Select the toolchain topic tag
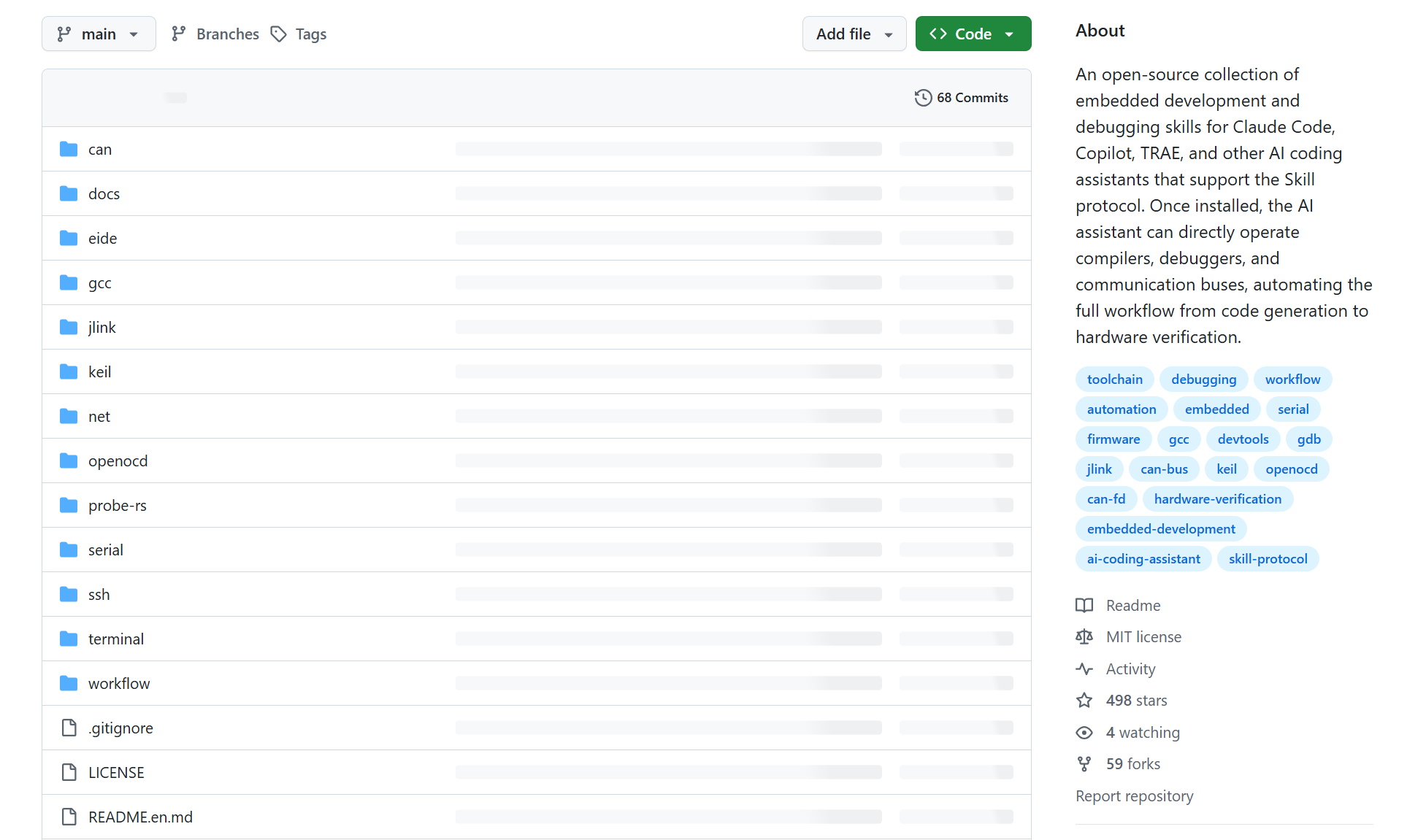The width and height of the screenshot is (1426, 840). pyautogui.click(x=1114, y=379)
